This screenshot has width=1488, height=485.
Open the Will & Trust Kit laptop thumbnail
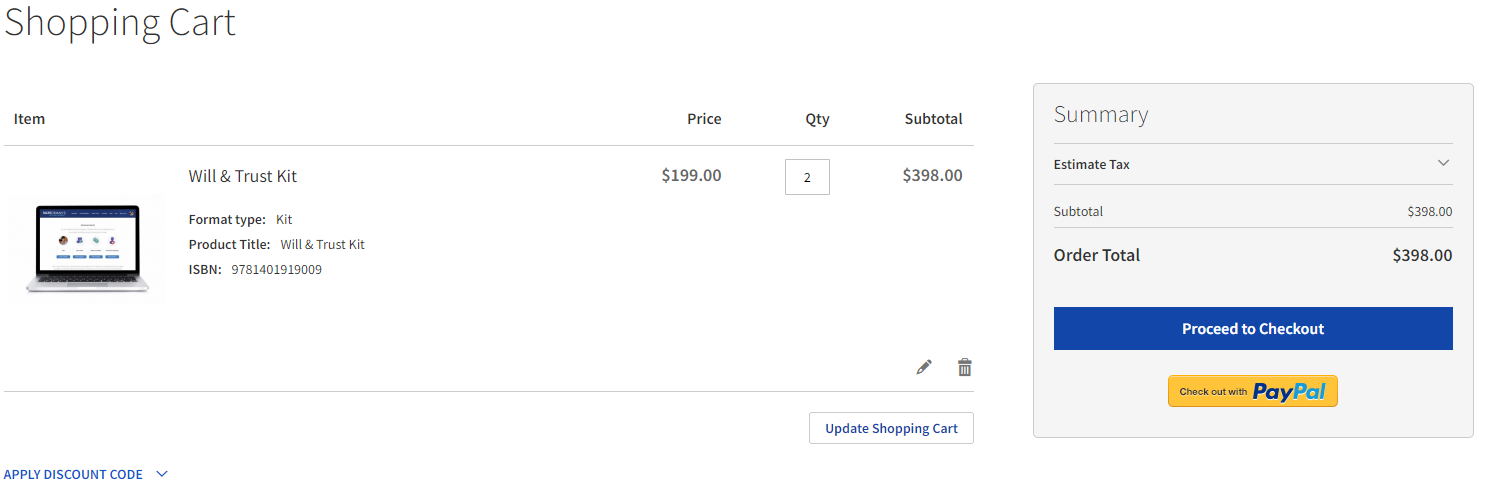[88, 249]
